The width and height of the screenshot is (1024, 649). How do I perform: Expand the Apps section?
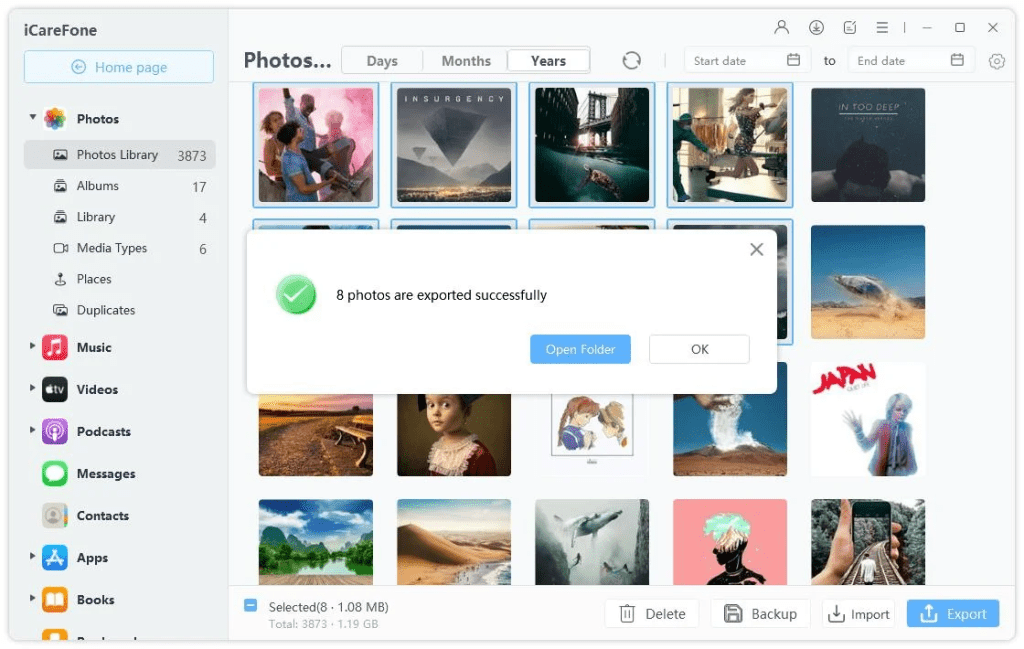32,556
